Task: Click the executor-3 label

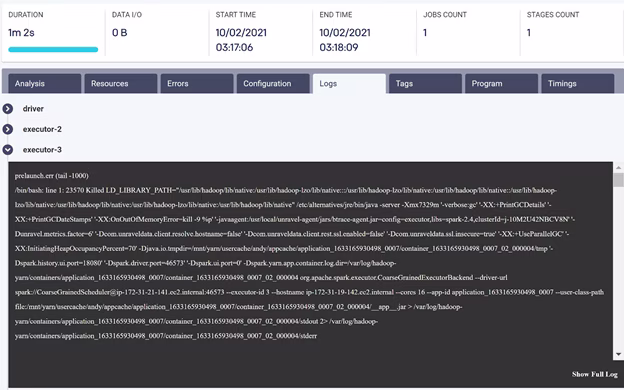Action: pyautogui.click(x=42, y=150)
